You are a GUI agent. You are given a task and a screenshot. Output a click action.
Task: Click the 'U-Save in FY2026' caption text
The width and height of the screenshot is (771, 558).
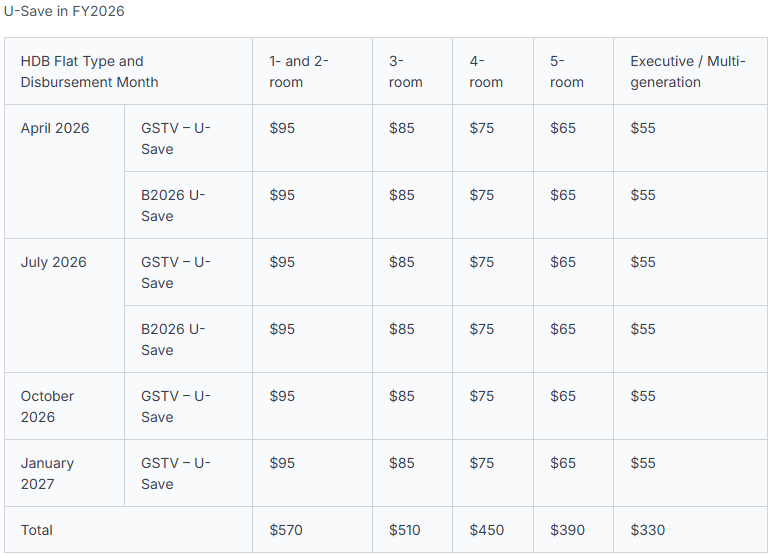64,11
